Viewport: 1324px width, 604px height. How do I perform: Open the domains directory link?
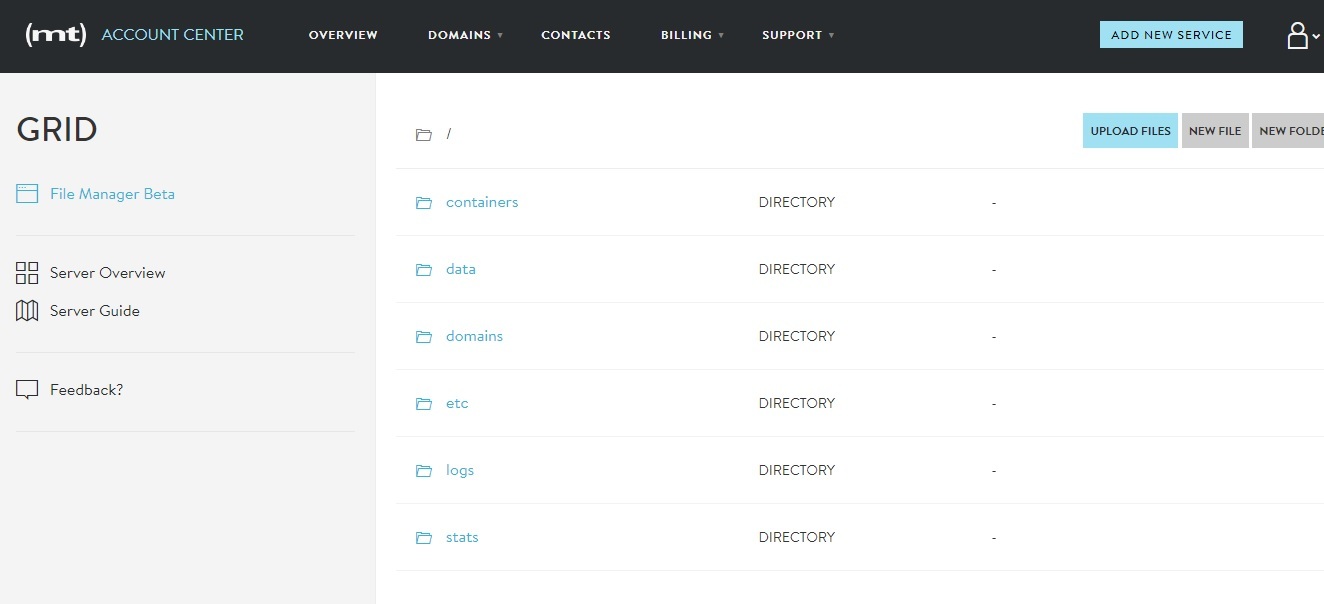click(474, 336)
